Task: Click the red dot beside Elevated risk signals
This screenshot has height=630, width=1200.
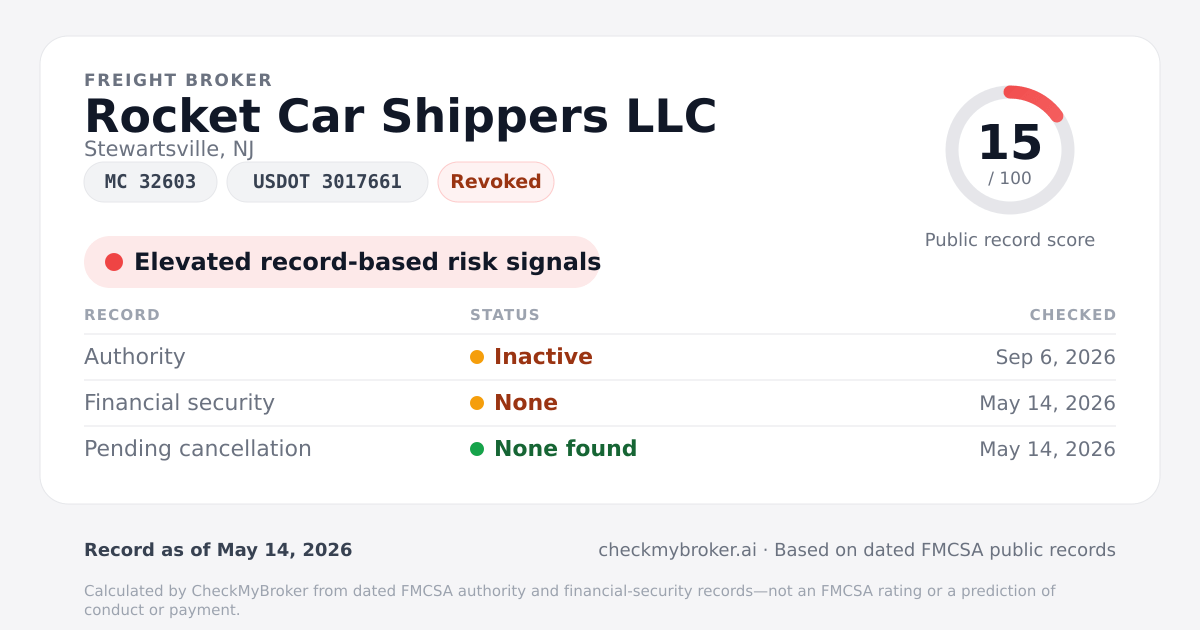Action: tap(114, 262)
